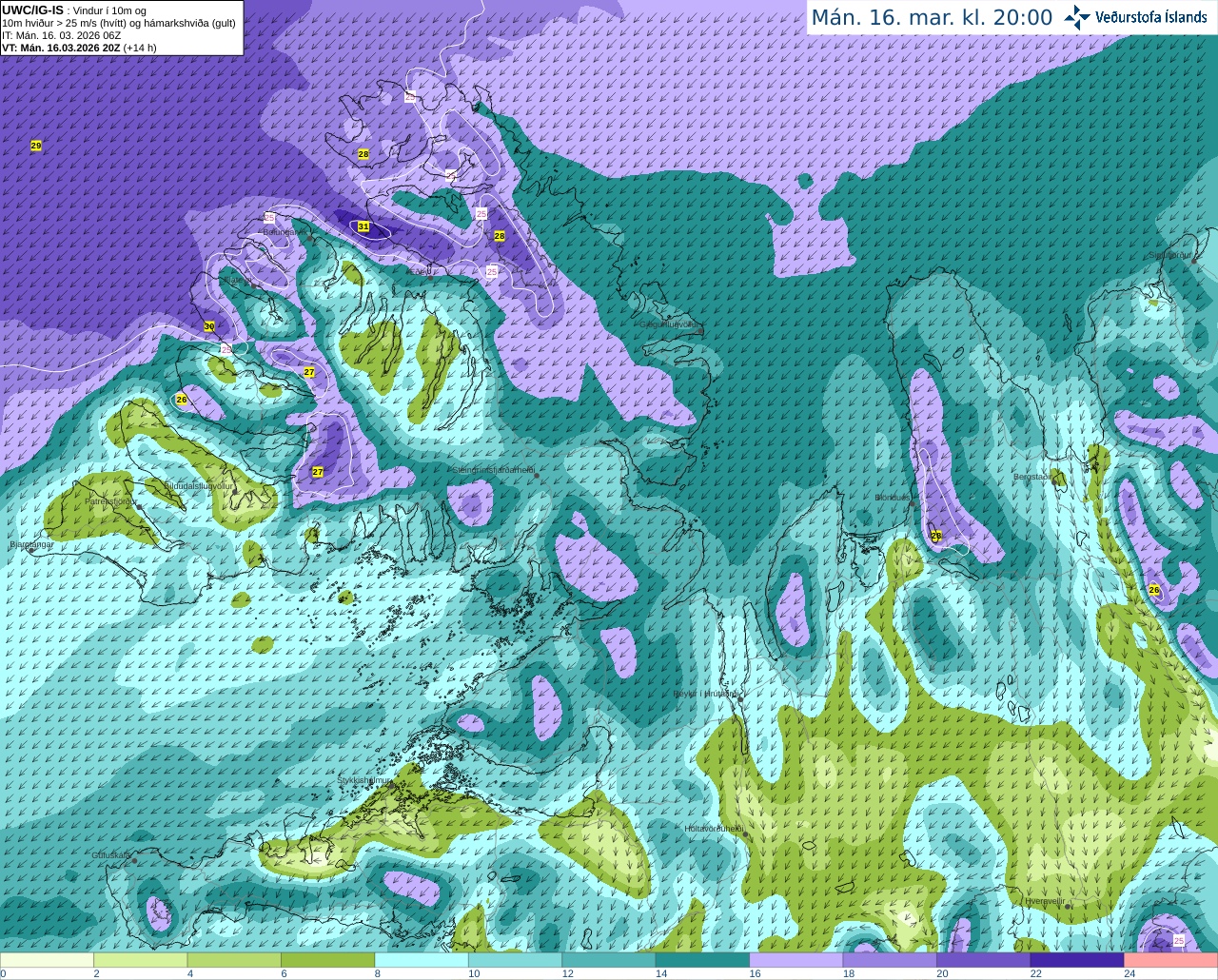Screen dimensions: 1218x980
Task: Click the violet 20–22 m/s scale swatch
Action: click(x=984, y=960)
